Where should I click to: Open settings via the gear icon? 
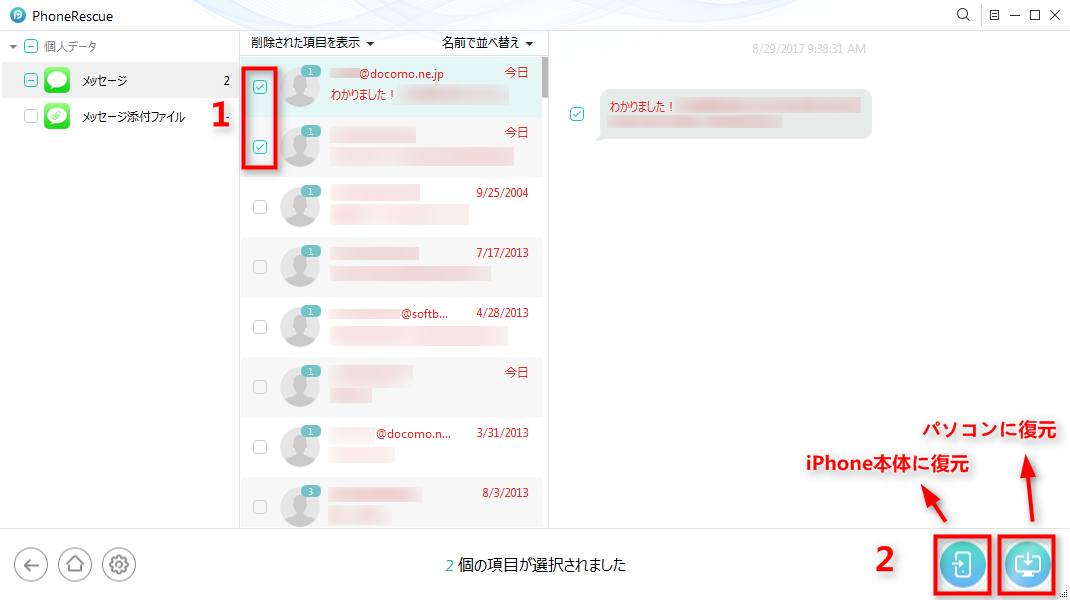pos(119,565)
